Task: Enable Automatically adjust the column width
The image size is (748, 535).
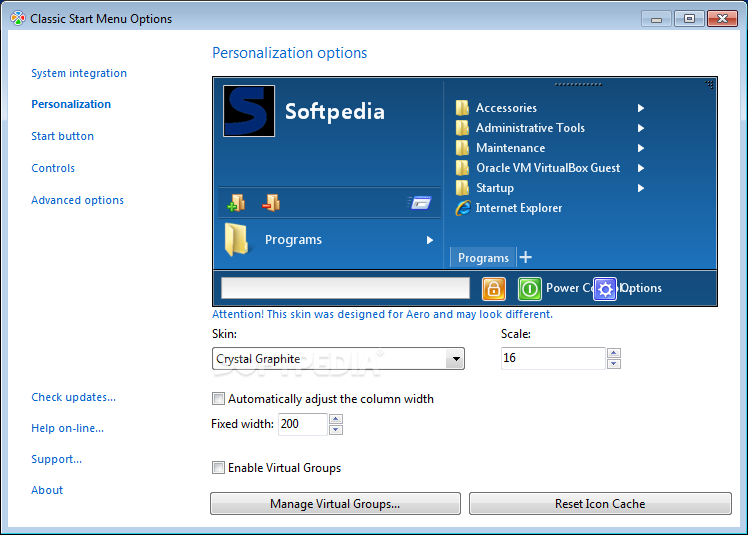Action: click(218, 399)
